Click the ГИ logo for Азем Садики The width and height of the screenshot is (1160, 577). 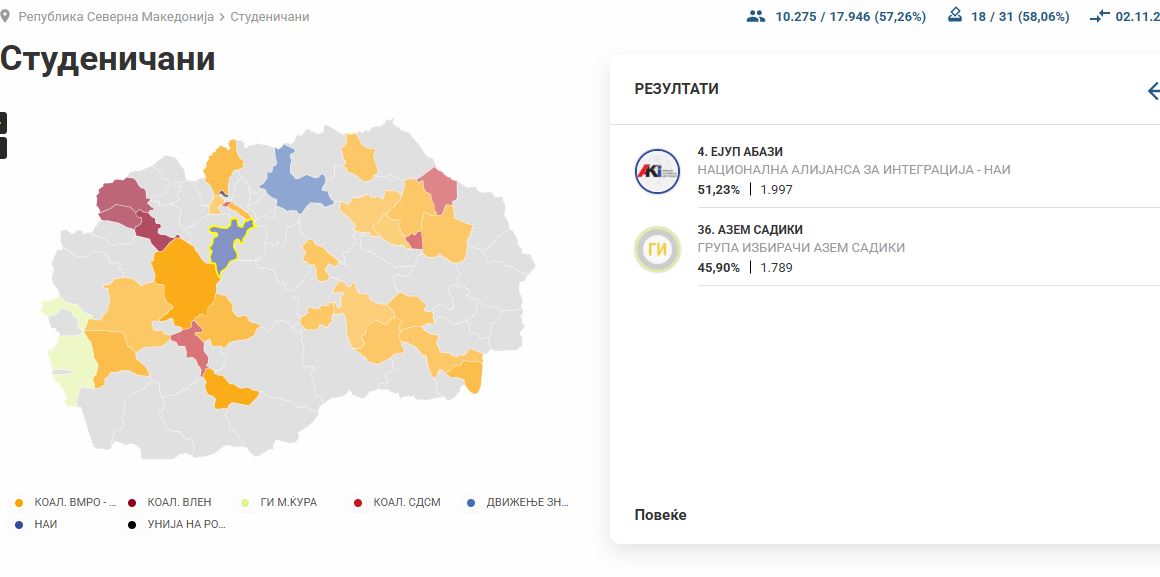[657, 250]
